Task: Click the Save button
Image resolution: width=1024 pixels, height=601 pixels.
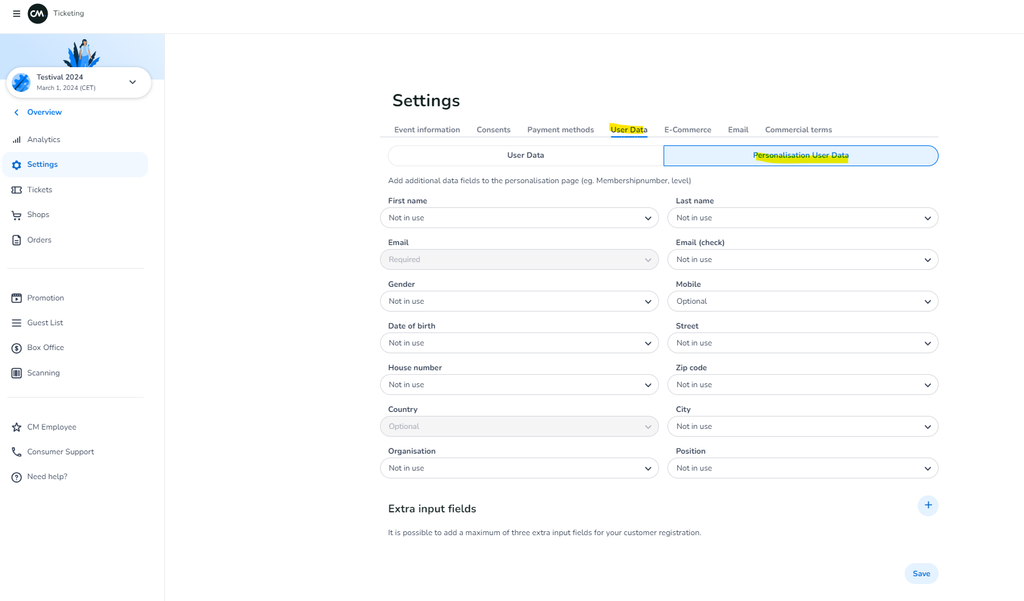Action: coord(921,574)
